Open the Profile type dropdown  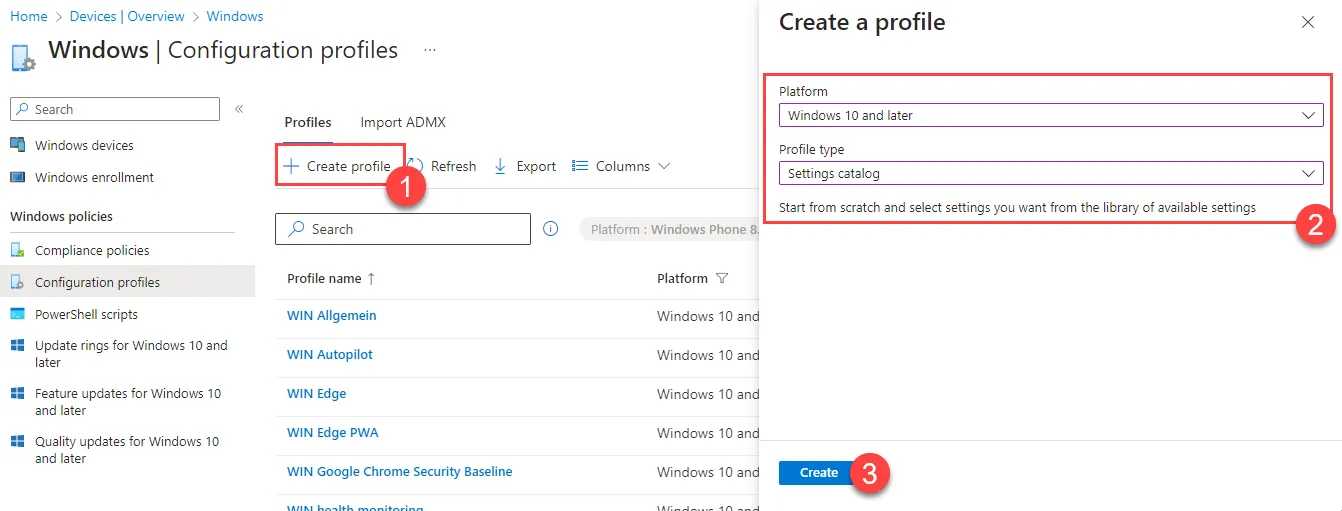point(1051,173)
